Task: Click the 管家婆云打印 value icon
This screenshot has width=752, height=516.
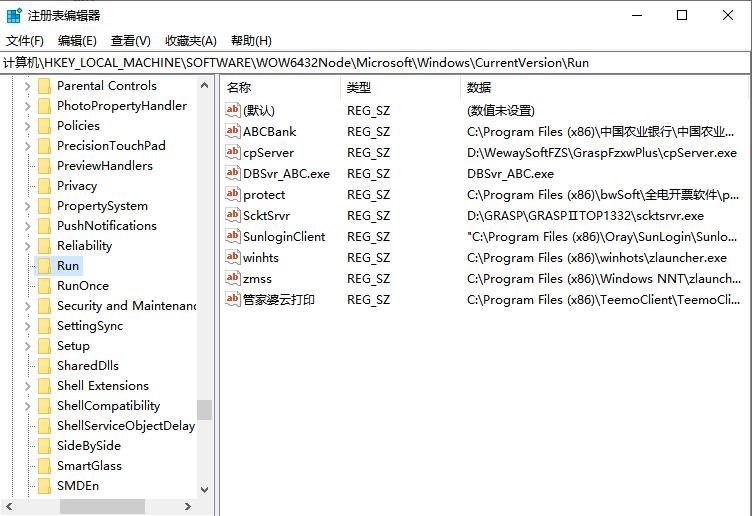Action: 233,299
